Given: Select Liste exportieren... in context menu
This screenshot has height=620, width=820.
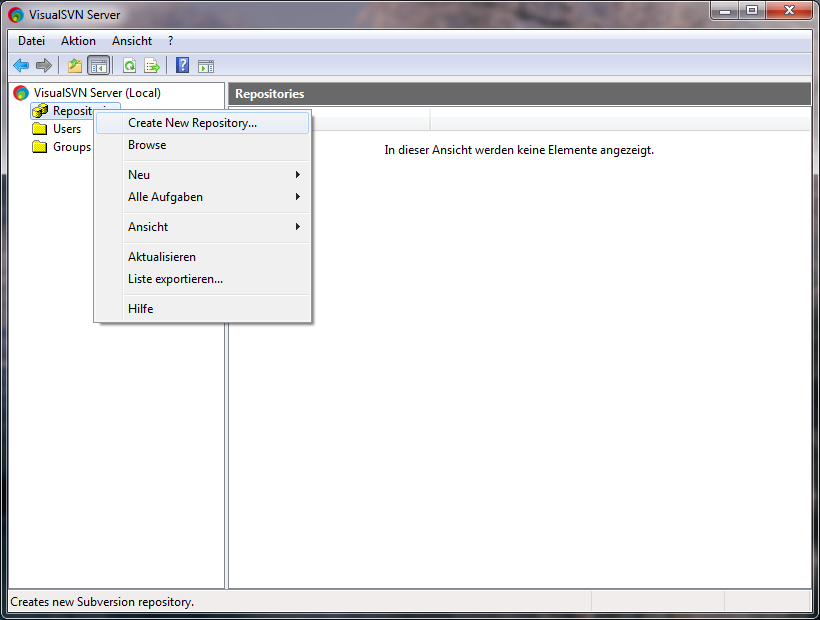Looking at the screenshot, I should (202, 279).
